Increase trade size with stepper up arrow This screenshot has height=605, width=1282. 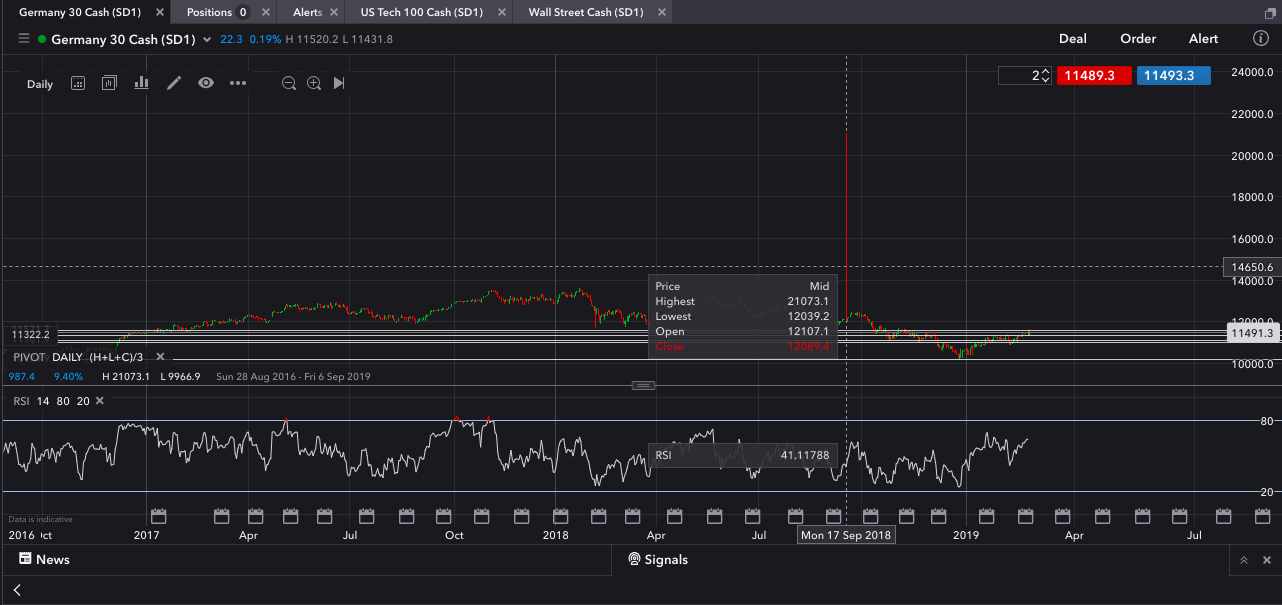(1045, 71)
